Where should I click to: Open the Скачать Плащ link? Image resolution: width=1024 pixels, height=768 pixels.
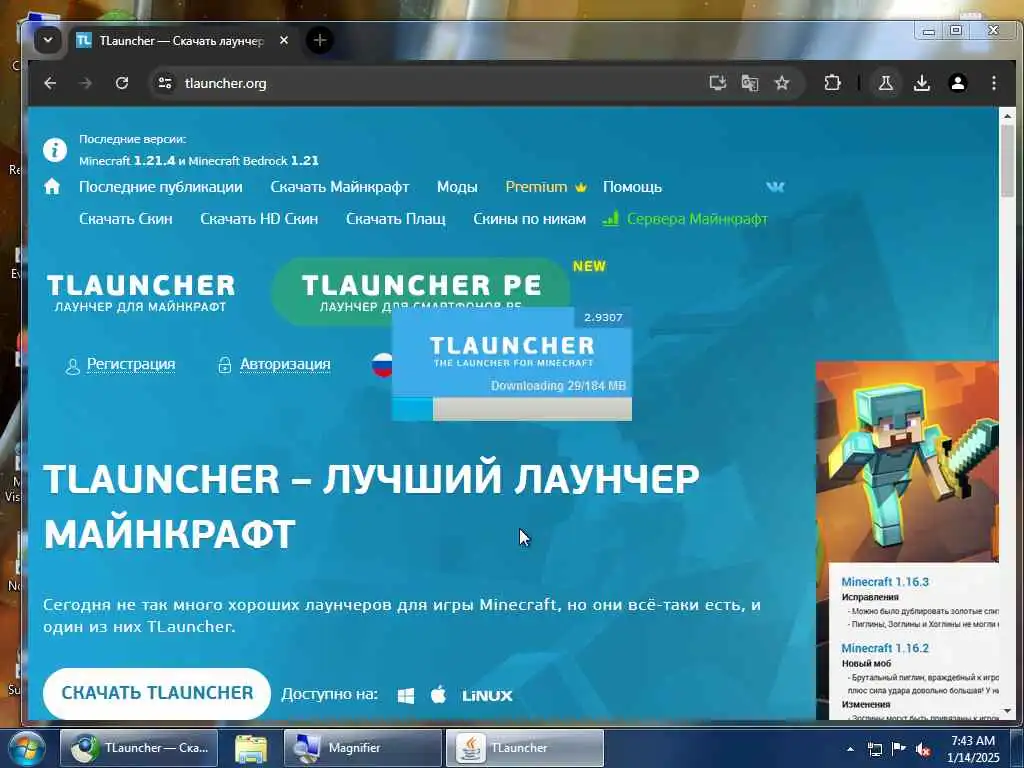coord(395,219)
